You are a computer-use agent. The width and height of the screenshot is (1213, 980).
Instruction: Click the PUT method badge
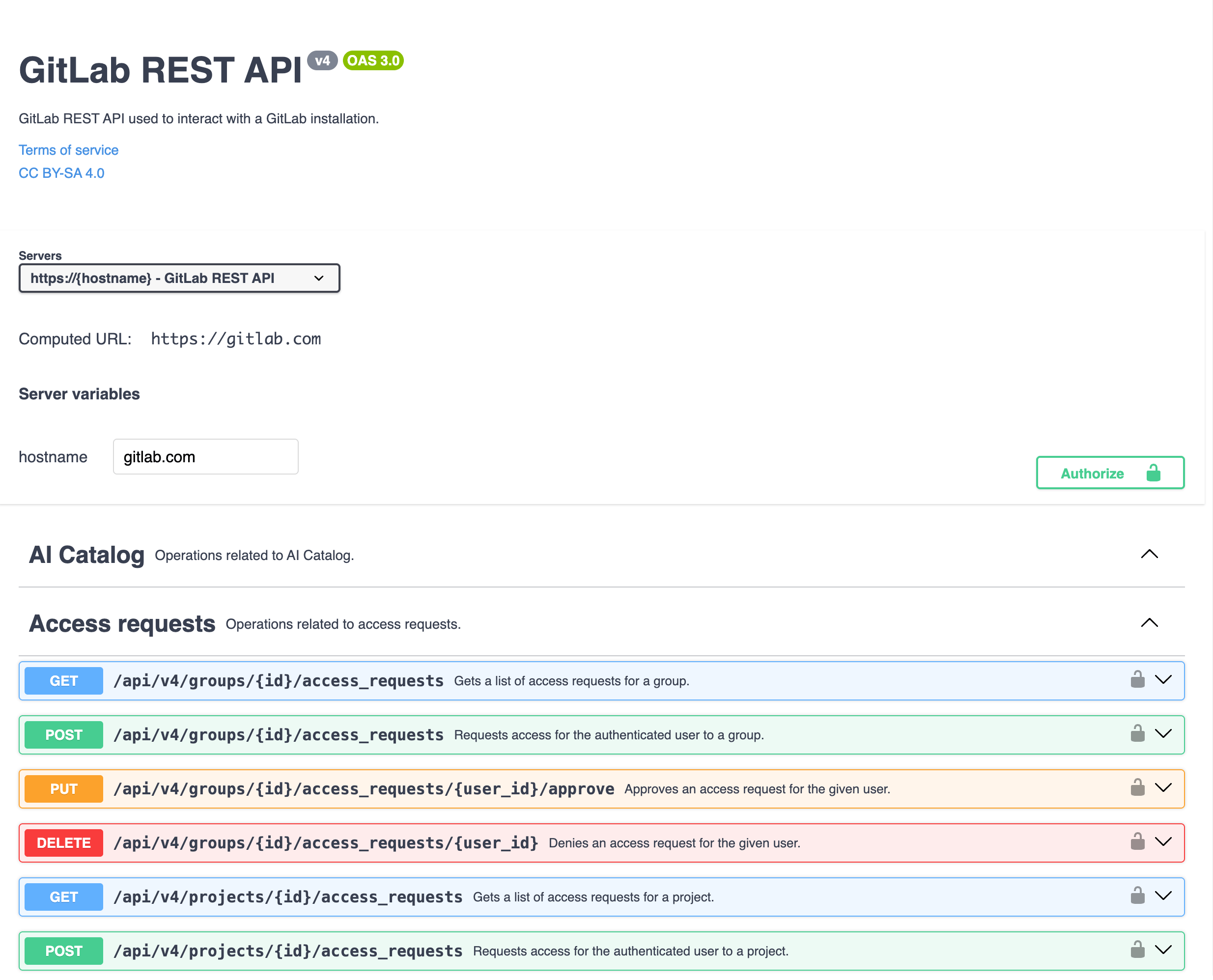coord(64,789)
